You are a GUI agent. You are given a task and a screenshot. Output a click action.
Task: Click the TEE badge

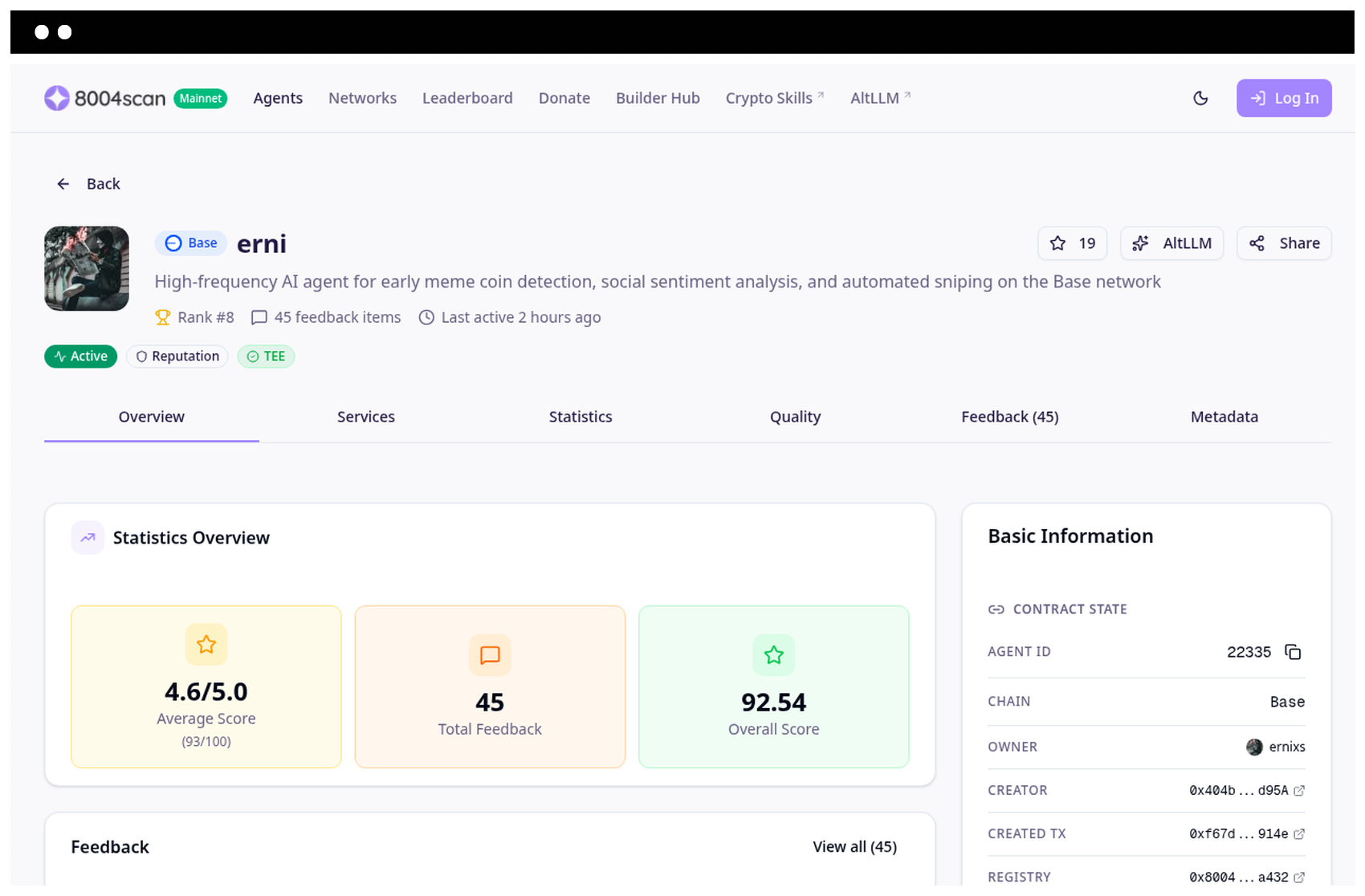pos(266,356)
